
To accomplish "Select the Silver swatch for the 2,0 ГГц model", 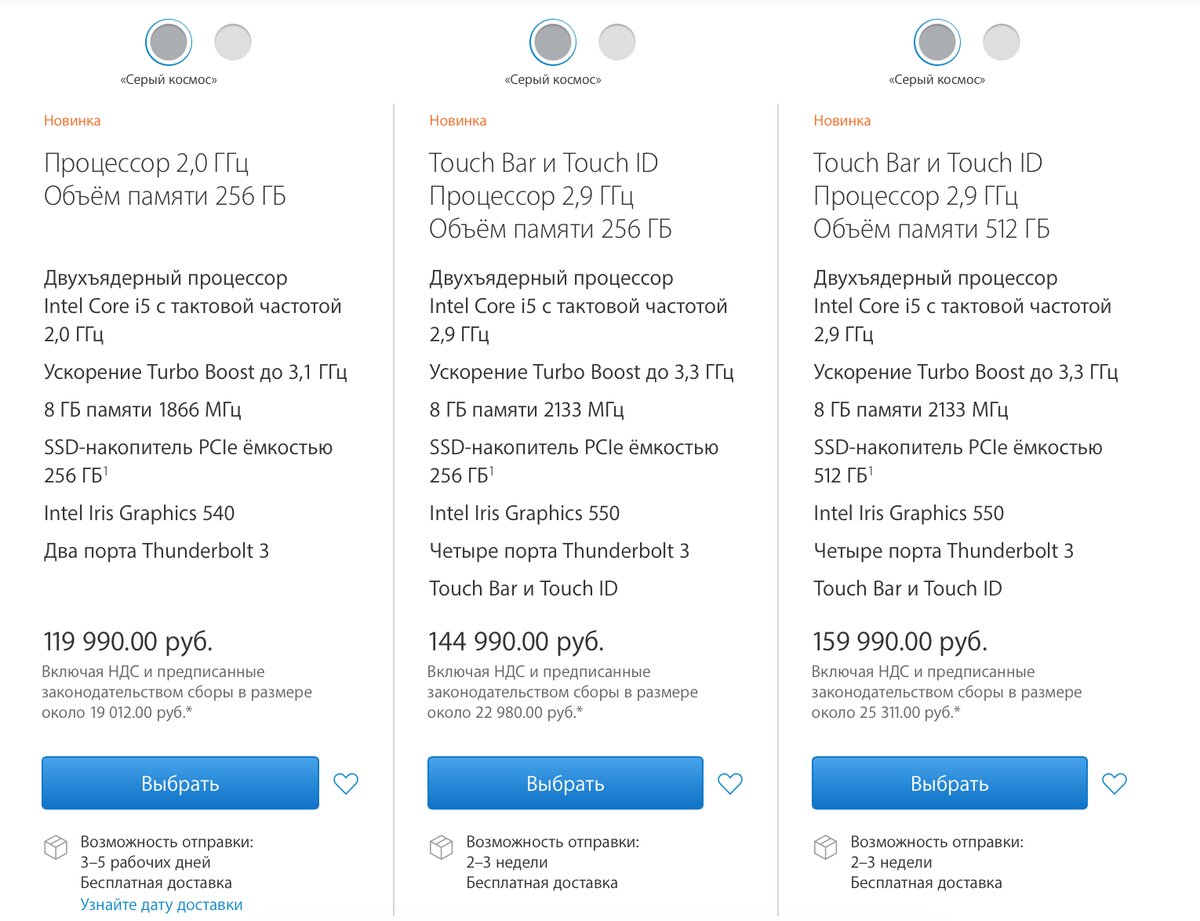I will [233, 42].
